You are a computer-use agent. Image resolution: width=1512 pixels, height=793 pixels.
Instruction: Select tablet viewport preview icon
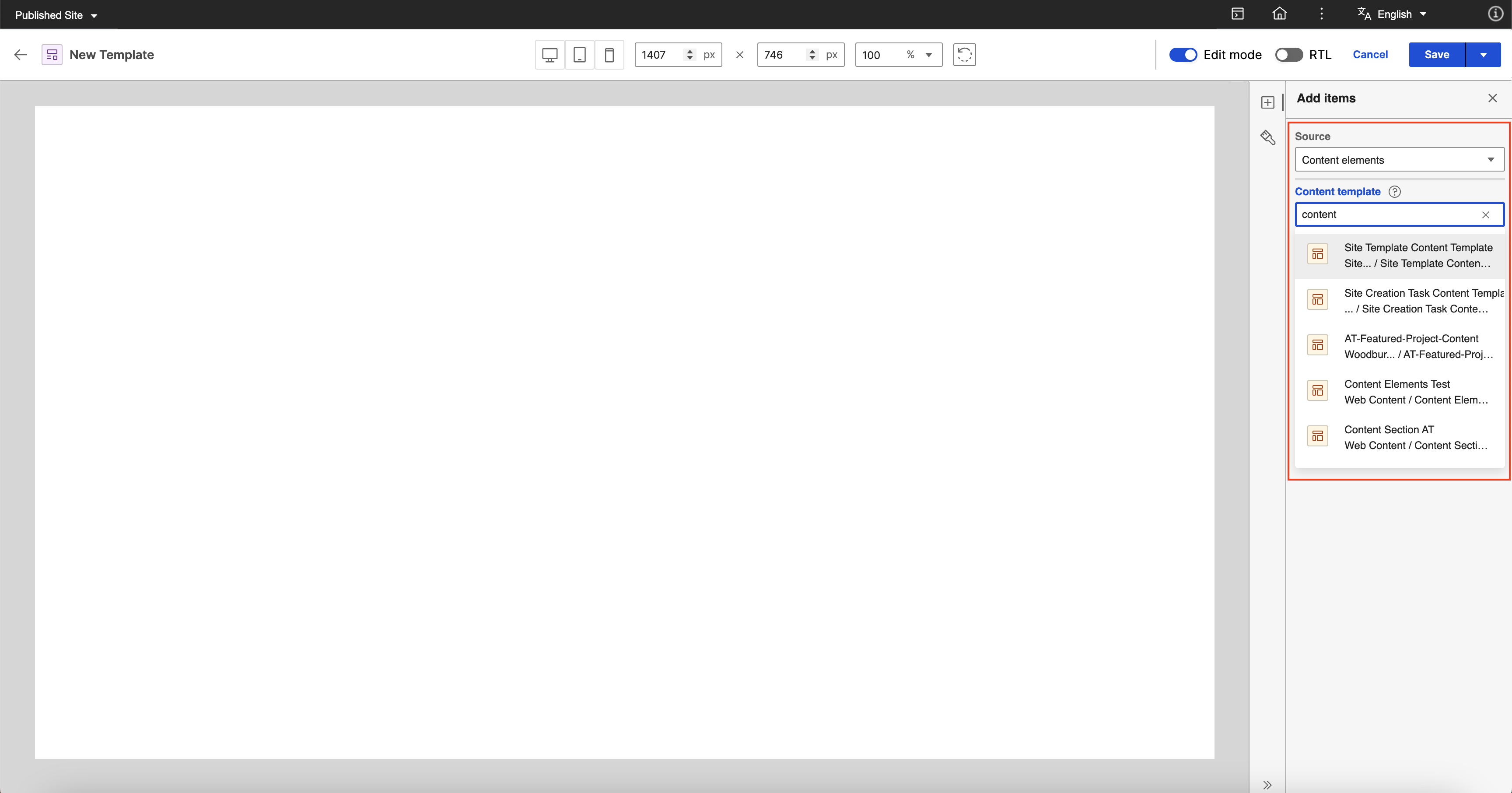[579, 55]
